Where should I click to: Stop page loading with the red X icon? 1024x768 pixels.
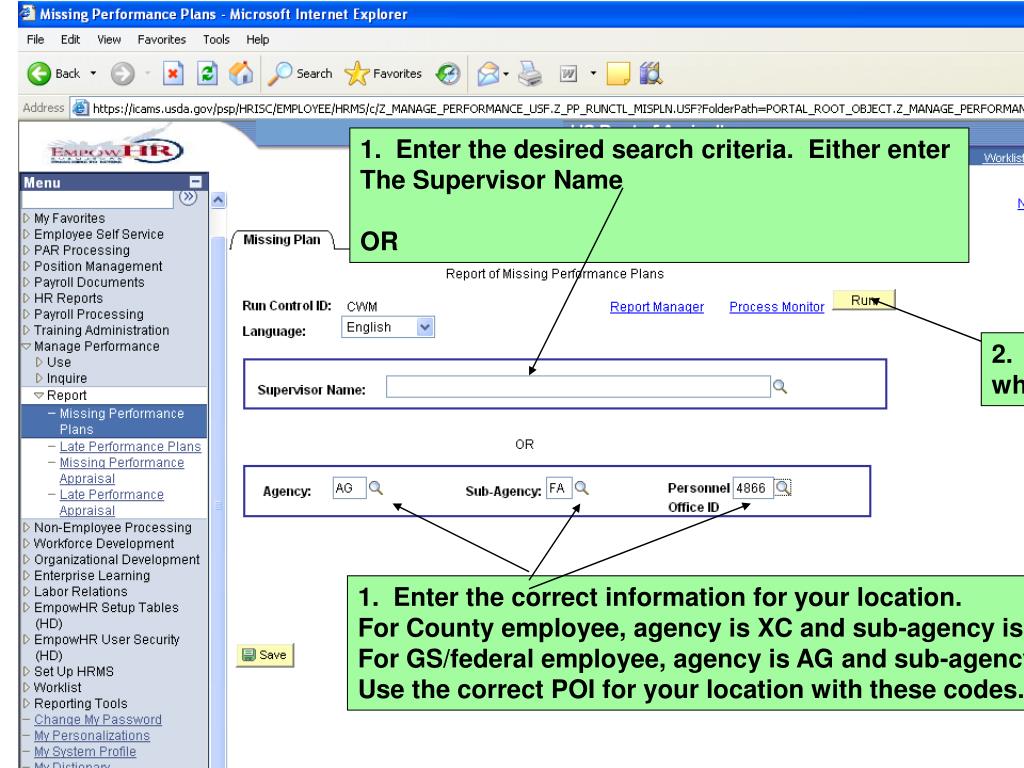(x=172, y=74)
